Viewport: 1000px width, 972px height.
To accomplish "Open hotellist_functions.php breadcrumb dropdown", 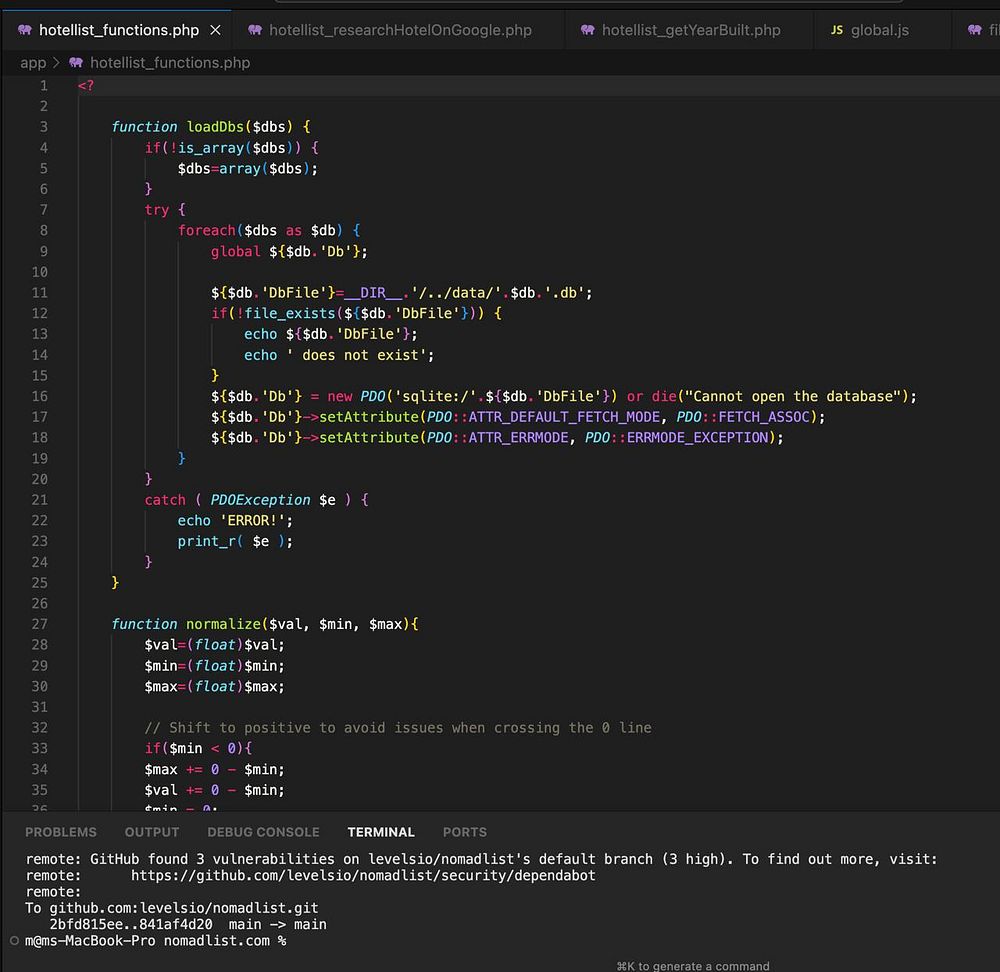I will (x=169, y=62).
